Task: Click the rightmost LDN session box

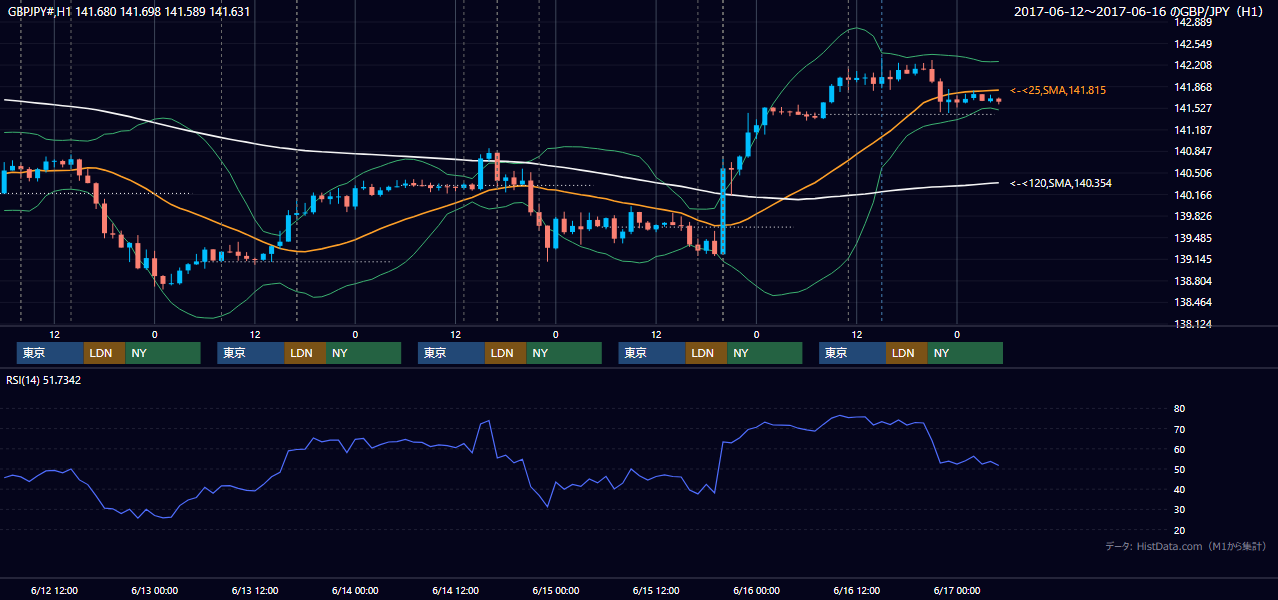Action: click(907, 353)
